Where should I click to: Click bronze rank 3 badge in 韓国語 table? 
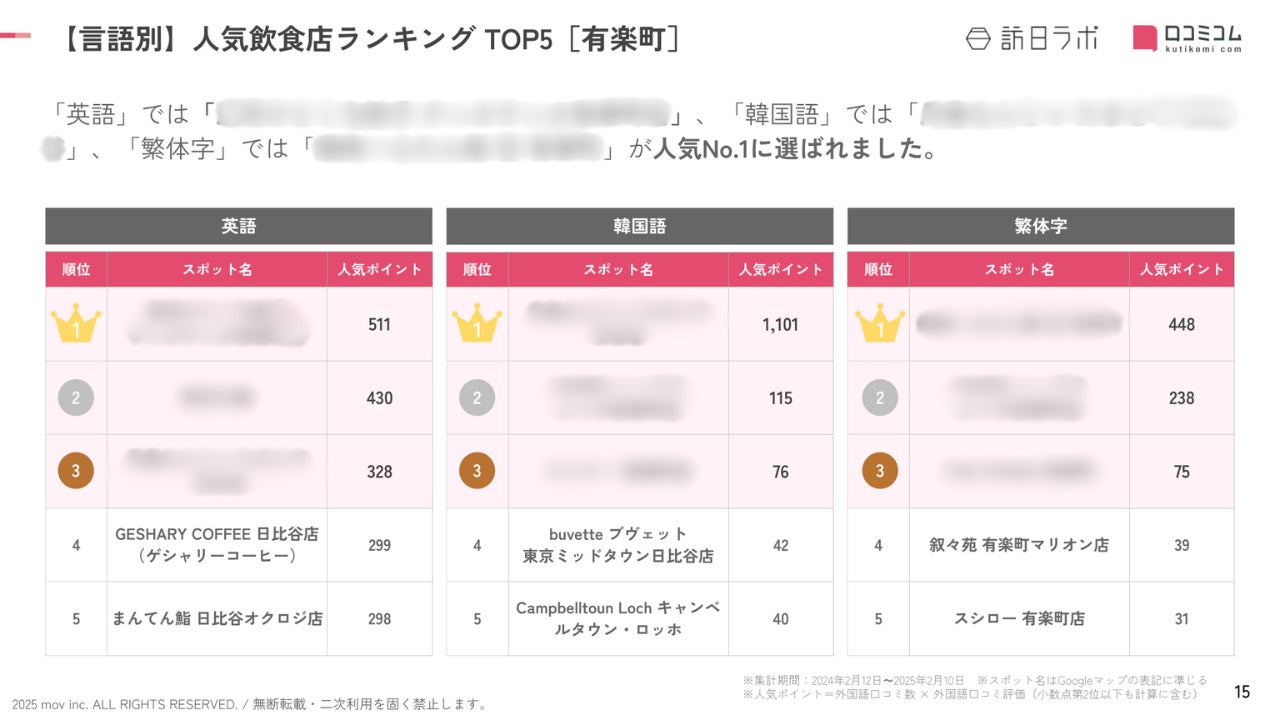[477, 471]
